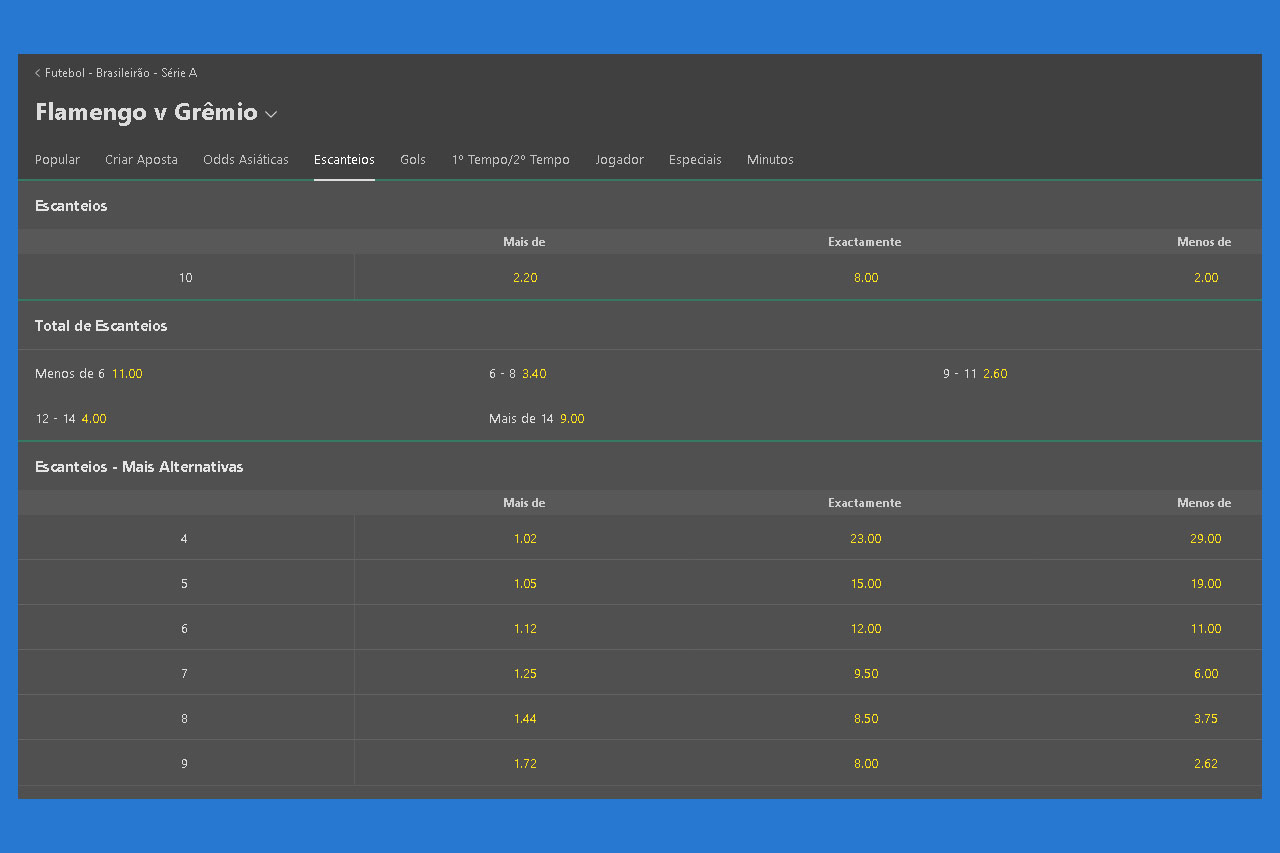Click row label 4 in Mais Alternativas
This screenshot has height=853, width=1280.
(184, 539)
